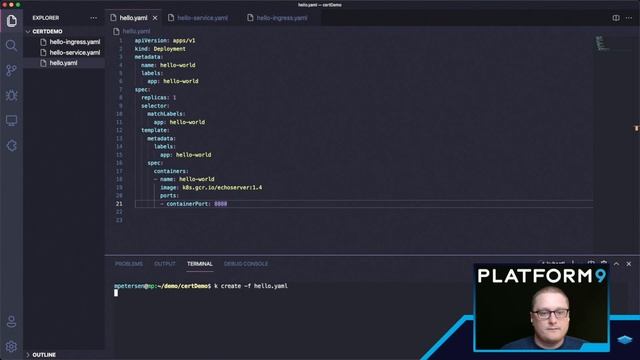The height and width of the screenshot is (360, 640).
Task: Open the DEBUG CONSOLE panel tab
Action: pyautogui.click(x=246, y=264)
